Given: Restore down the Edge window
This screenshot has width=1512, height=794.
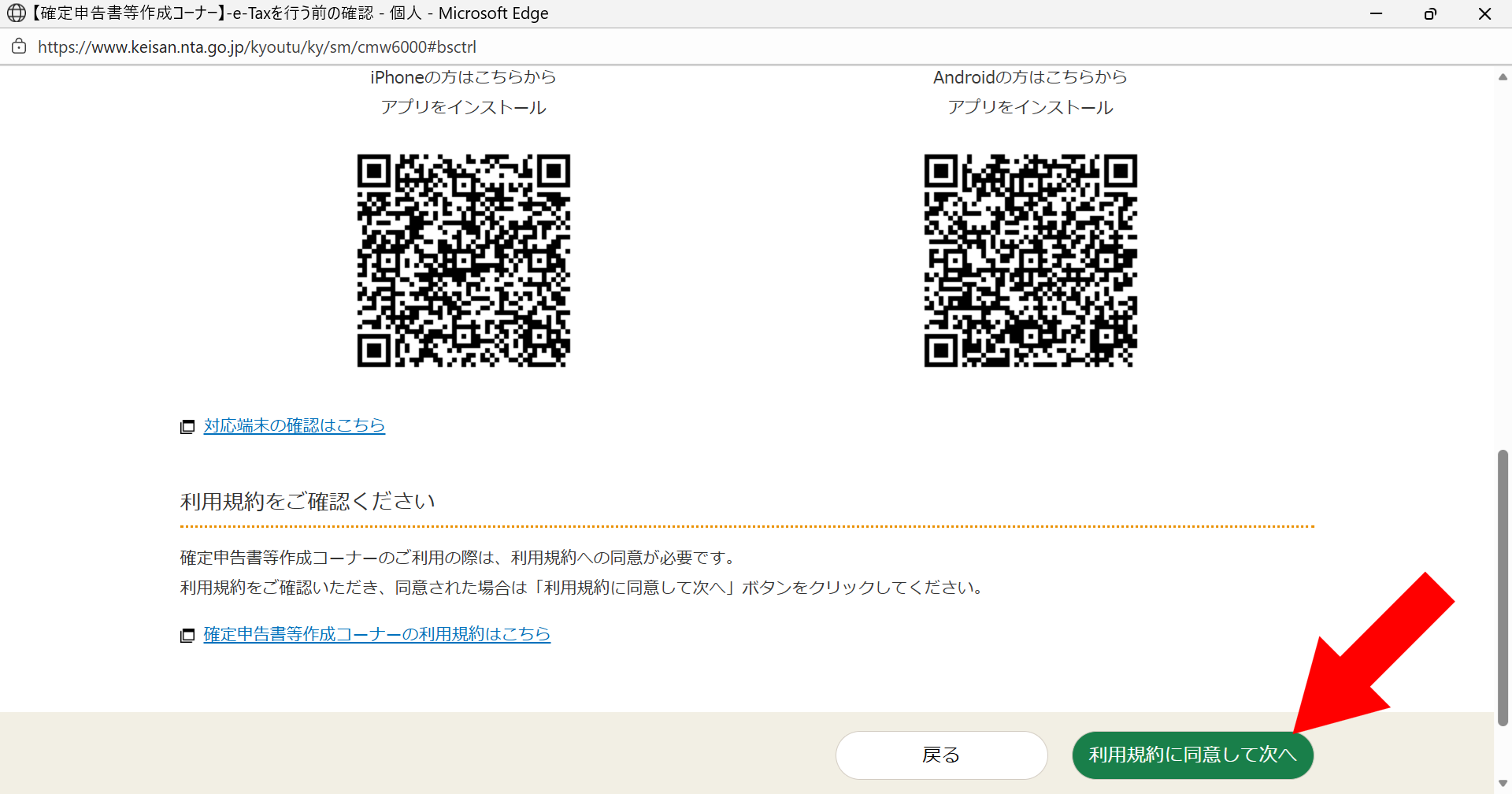Looking at the screenshot, I should (x=1430, y=13).
